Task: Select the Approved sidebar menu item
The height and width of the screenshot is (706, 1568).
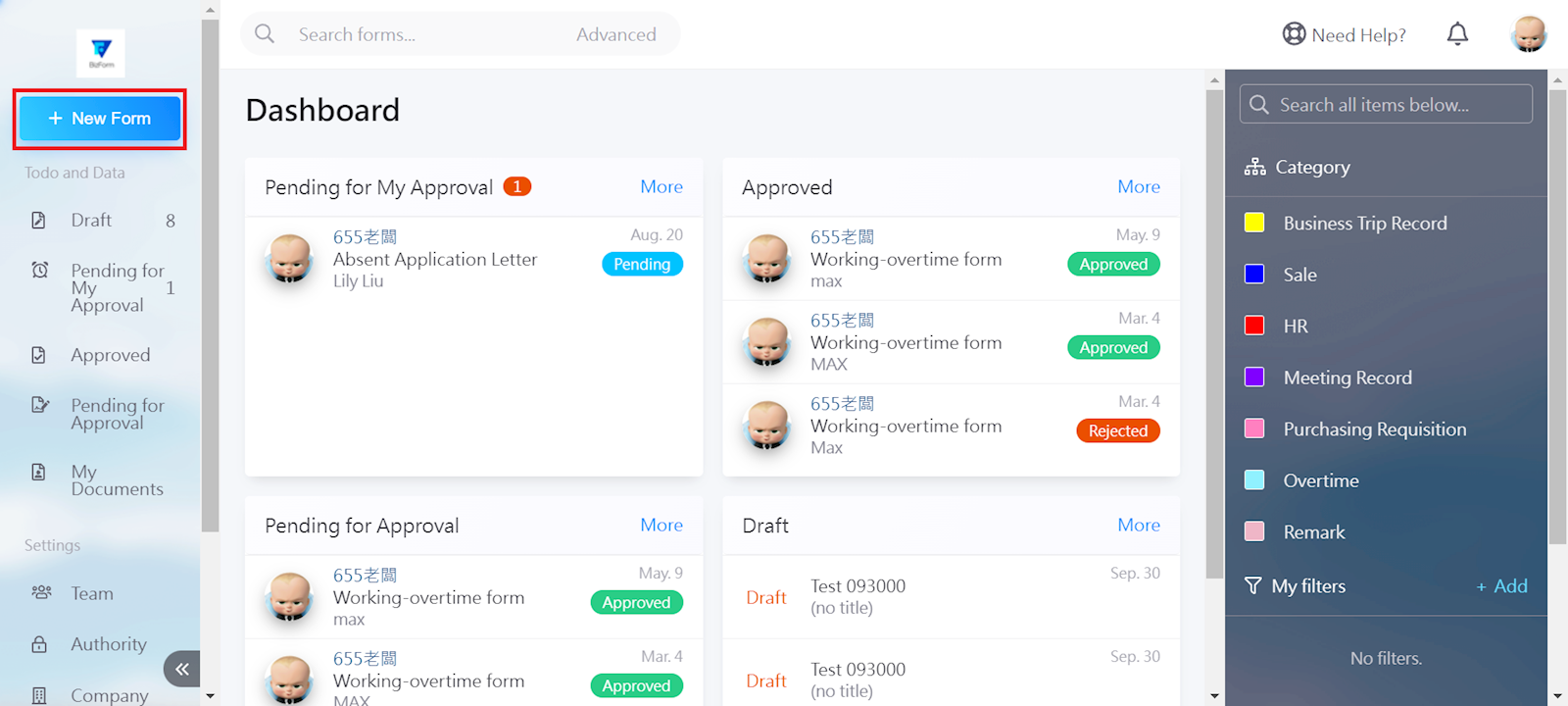Action: [110, 355]
